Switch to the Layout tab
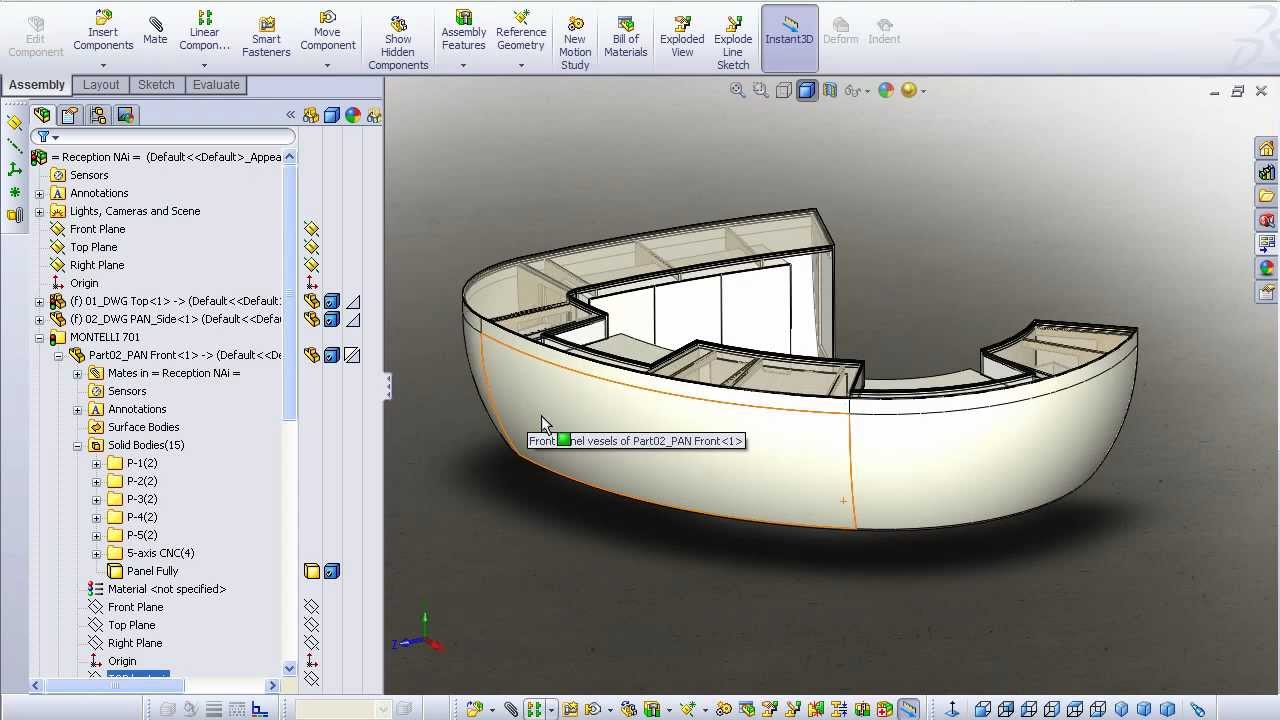The width and height of the screenshot is (1280, 720). (x=101, y=85)
